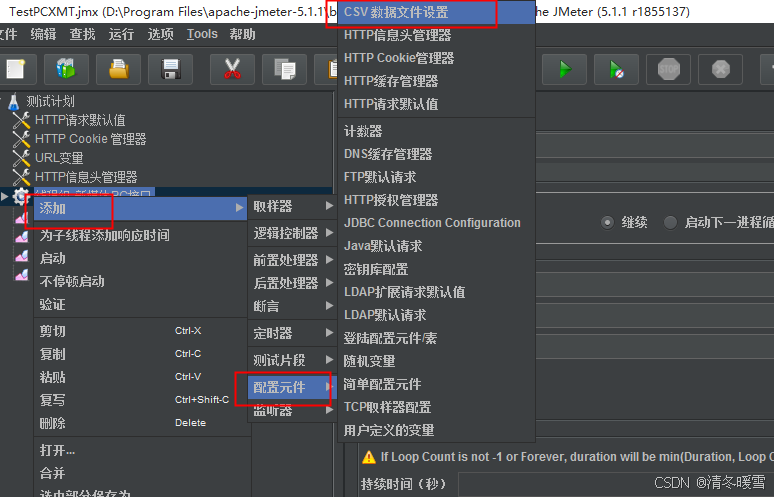Select the 继续 radio button
Screen dimensions: 774x497
click(x=608, y=223)
